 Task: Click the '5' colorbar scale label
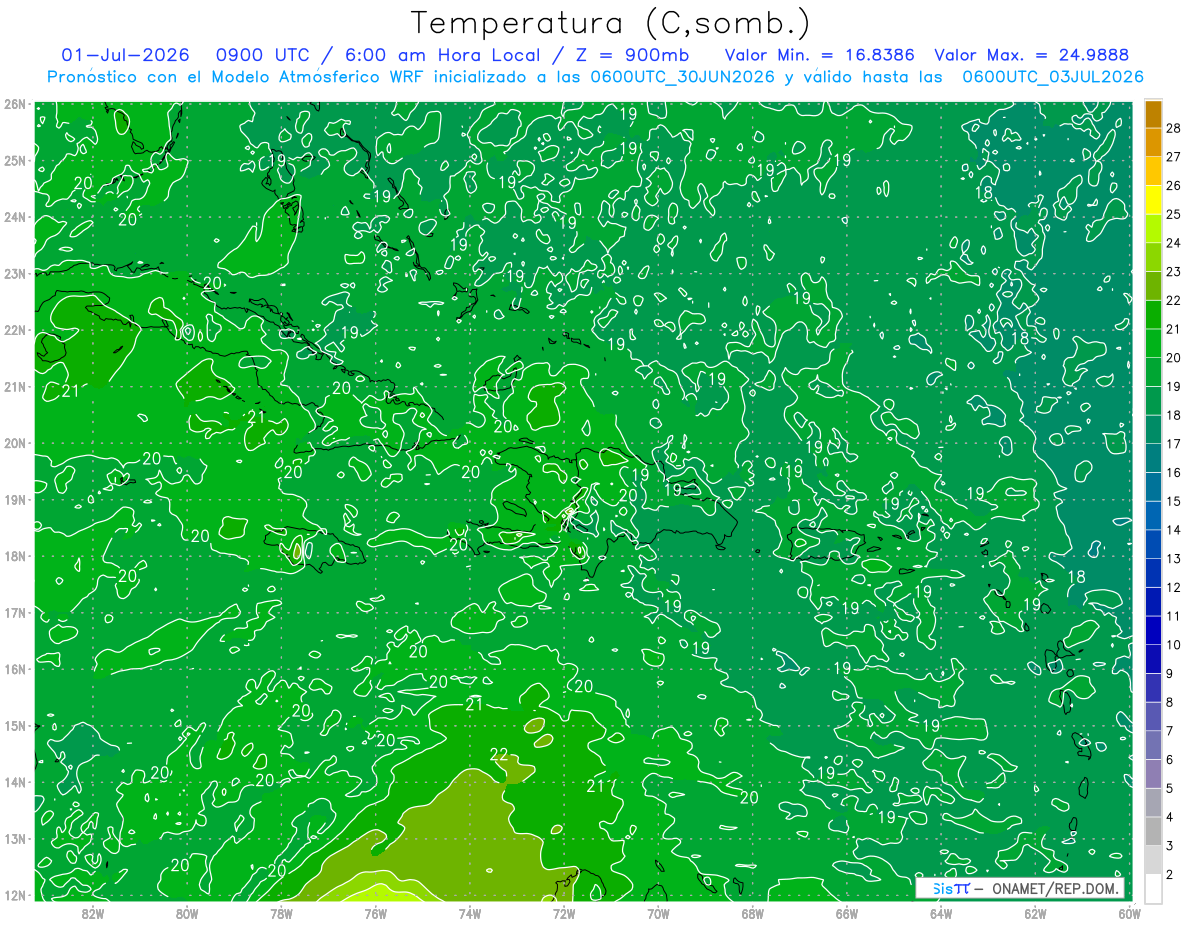point(1171,788)
